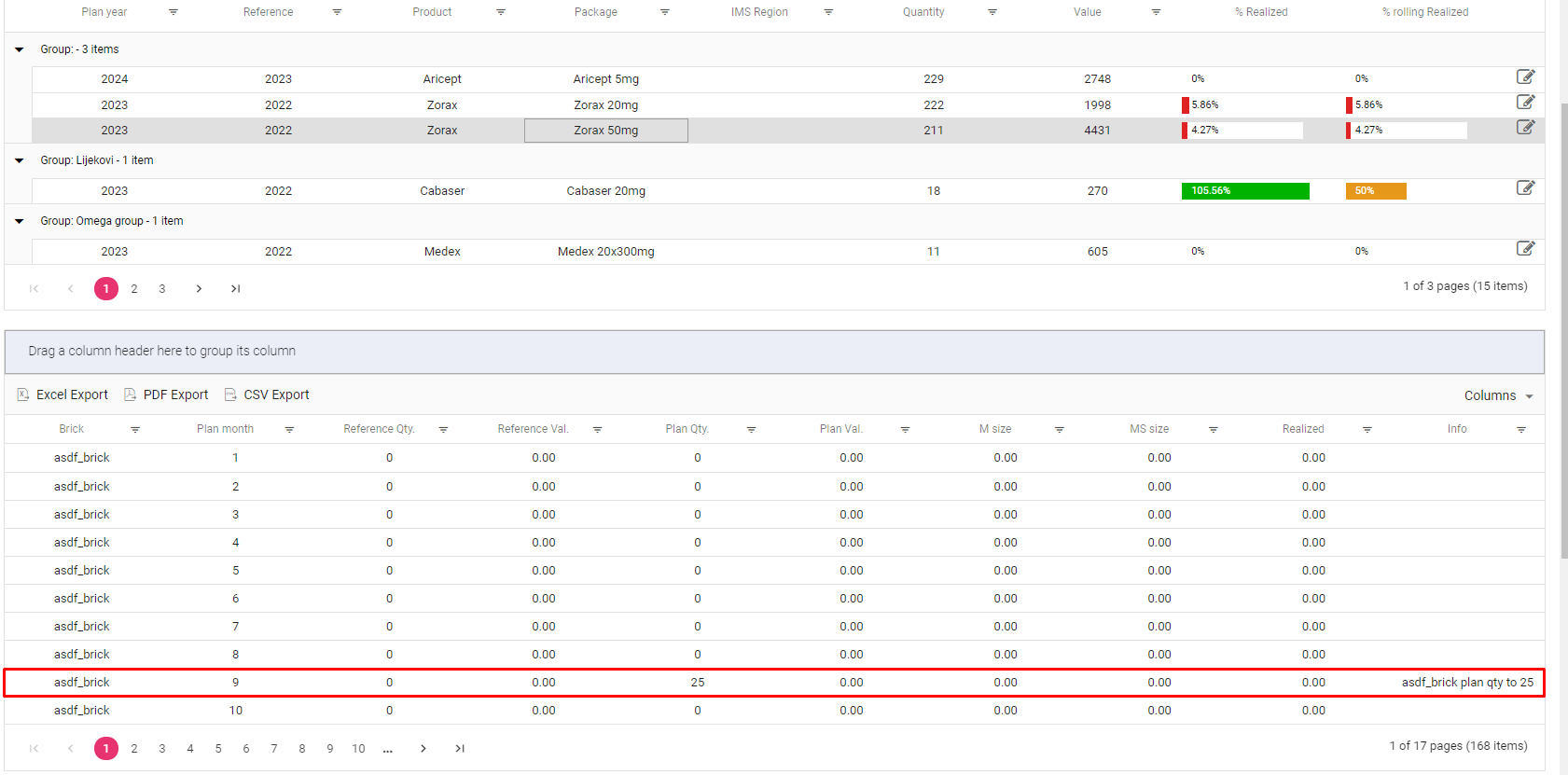1568x775 pixels.
Task: Click edit icon for Aricept 5mg row
Action: 1525,77
